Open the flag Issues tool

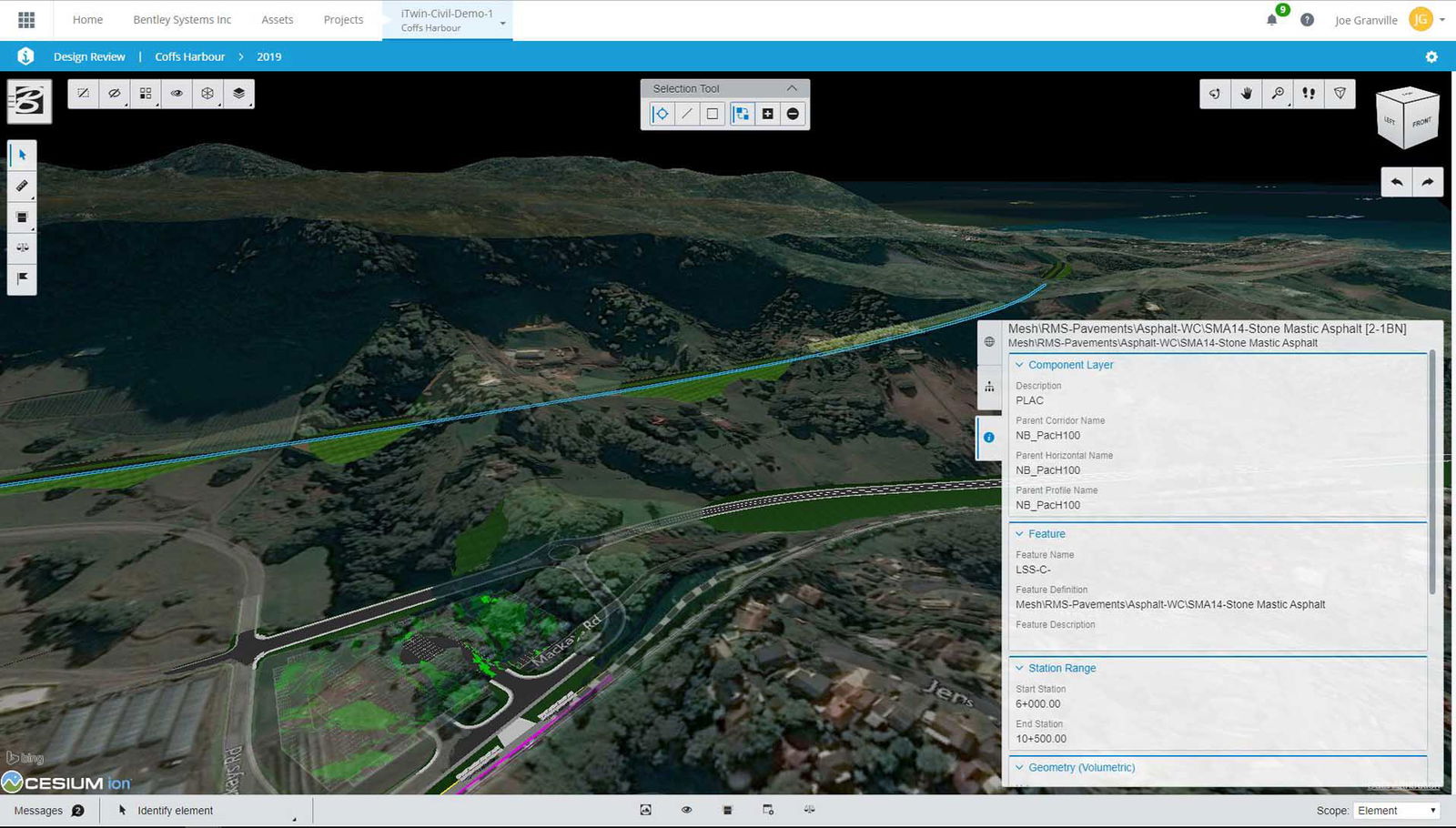pyautogui.click(x=23, y=278)
